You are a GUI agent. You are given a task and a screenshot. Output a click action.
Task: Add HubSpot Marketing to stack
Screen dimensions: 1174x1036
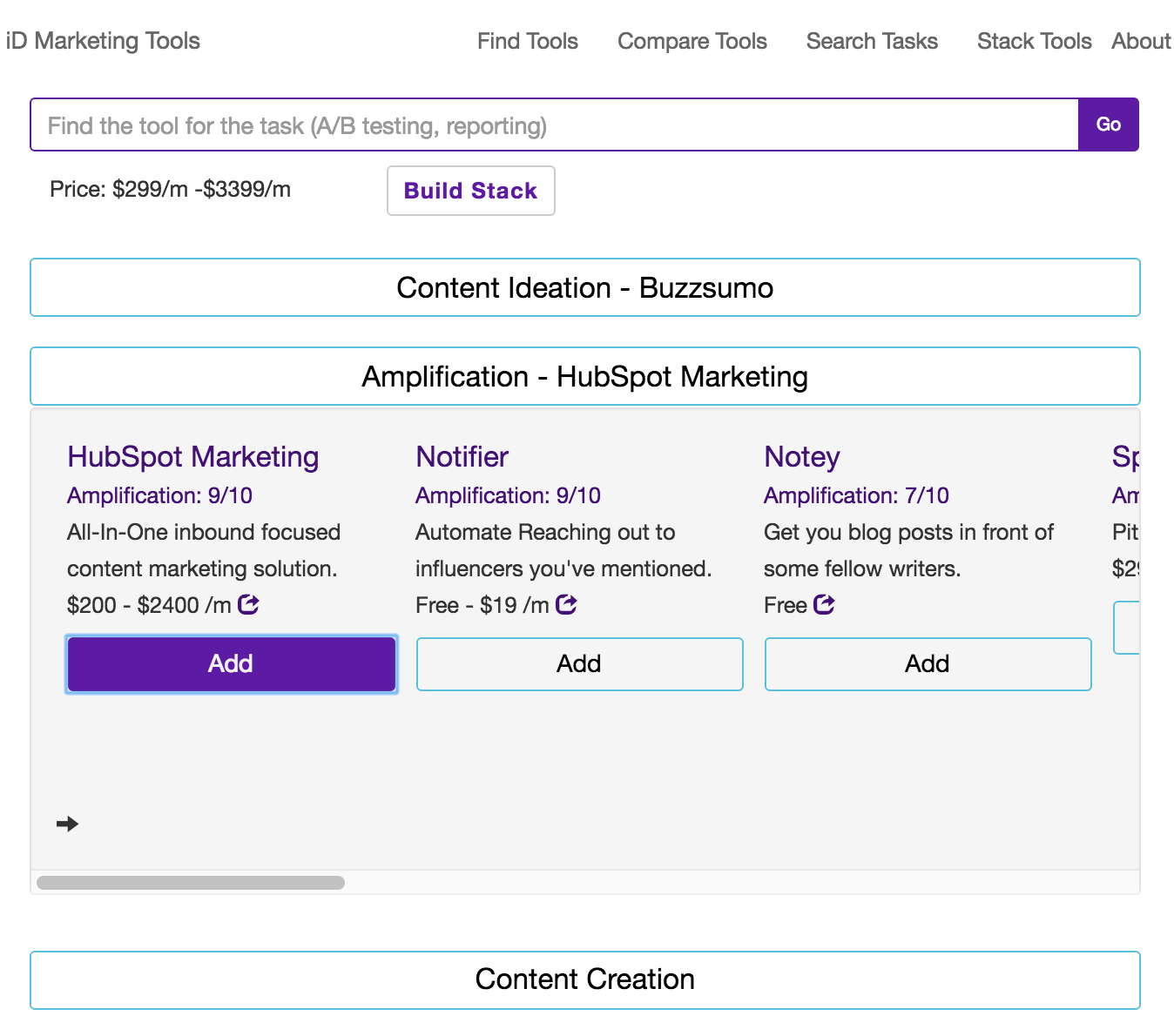coord(232,664)
